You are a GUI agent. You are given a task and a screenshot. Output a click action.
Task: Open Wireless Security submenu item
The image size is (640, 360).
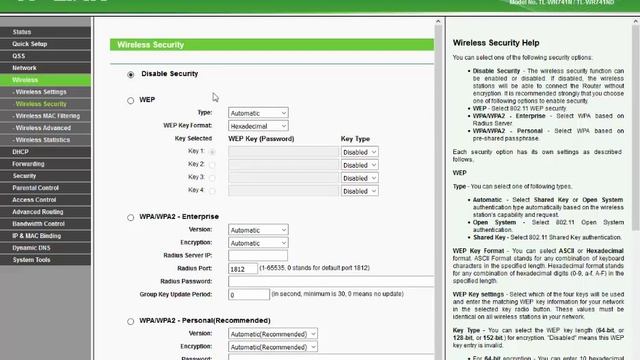[x=45, y=104]
